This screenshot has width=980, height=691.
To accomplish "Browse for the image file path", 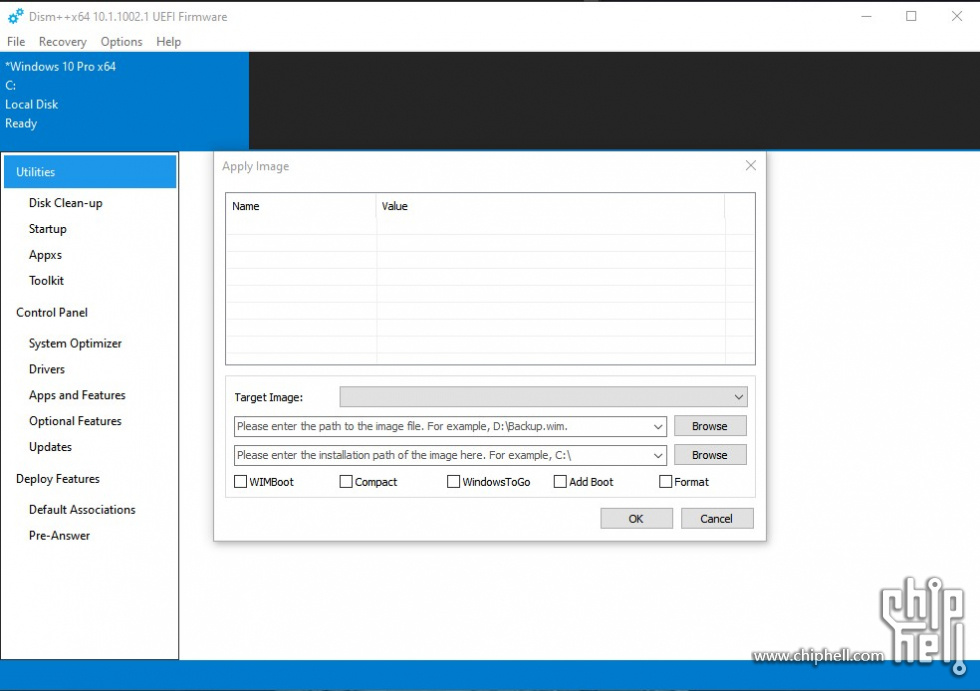I will tap(710, 426).
